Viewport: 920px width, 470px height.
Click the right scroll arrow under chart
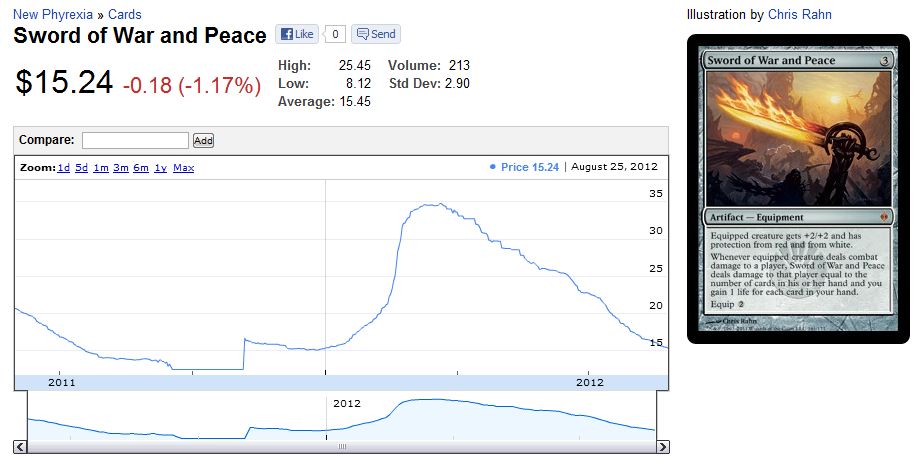coord(662,447)
